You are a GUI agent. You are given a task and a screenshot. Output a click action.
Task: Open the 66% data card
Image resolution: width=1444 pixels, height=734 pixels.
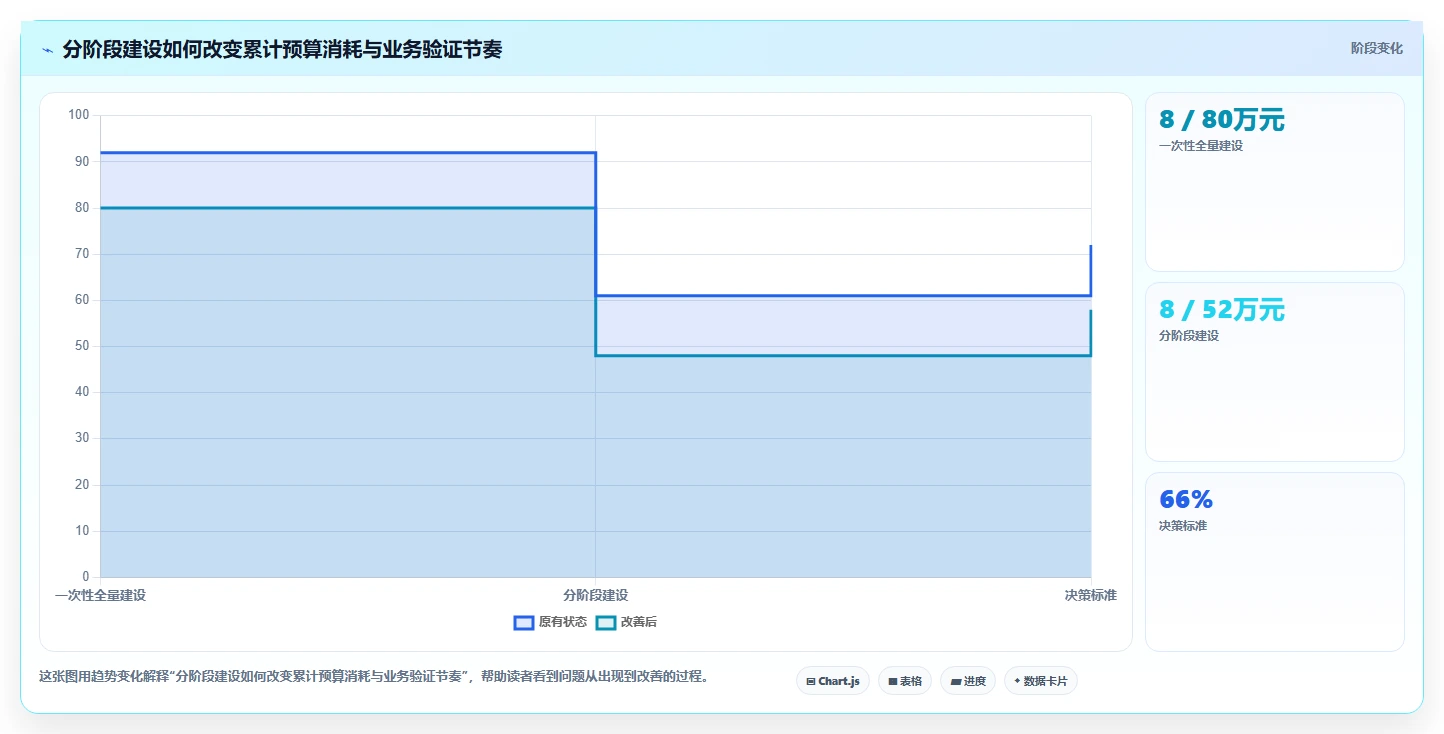[1275, 562]
